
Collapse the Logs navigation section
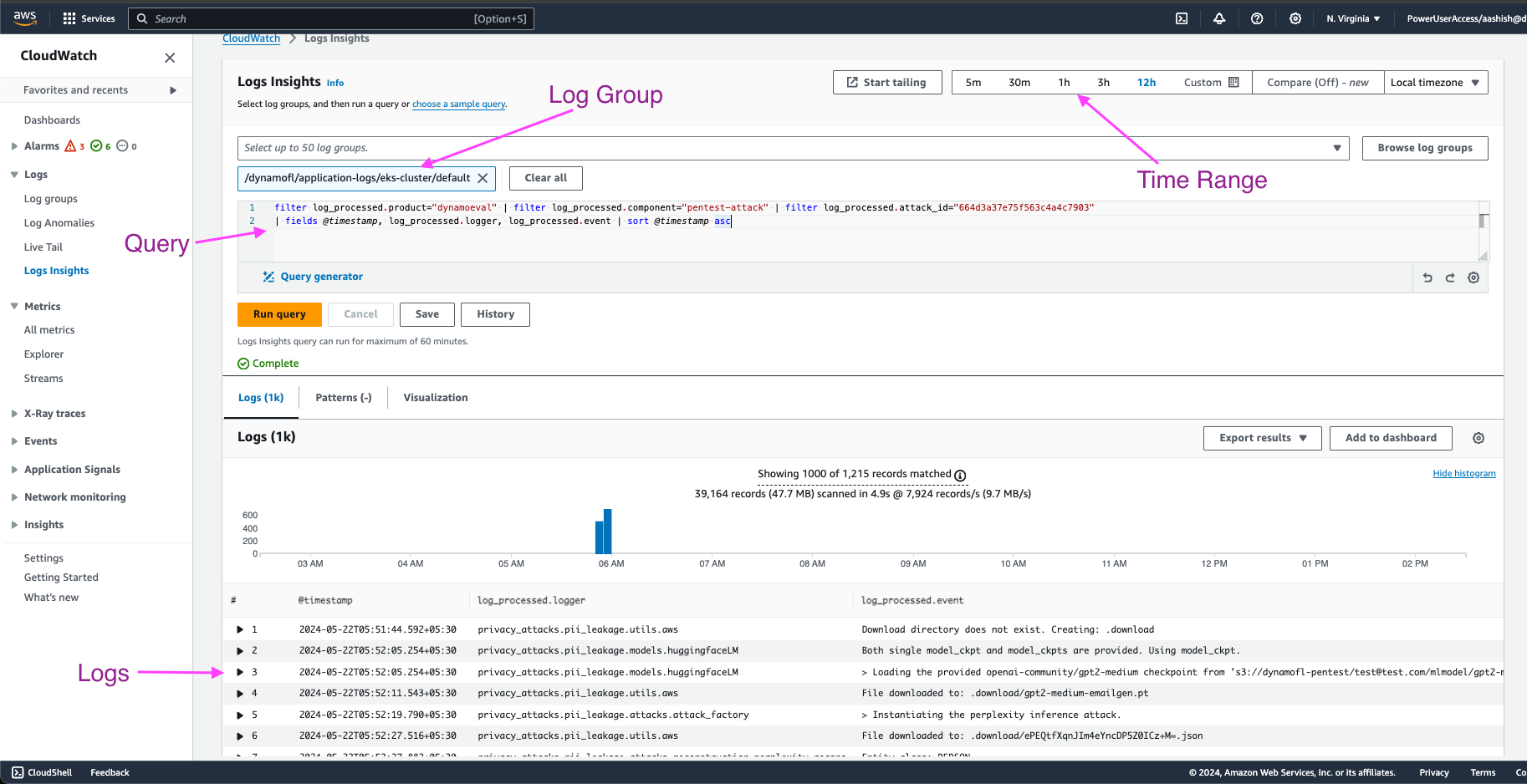(14, 175)
